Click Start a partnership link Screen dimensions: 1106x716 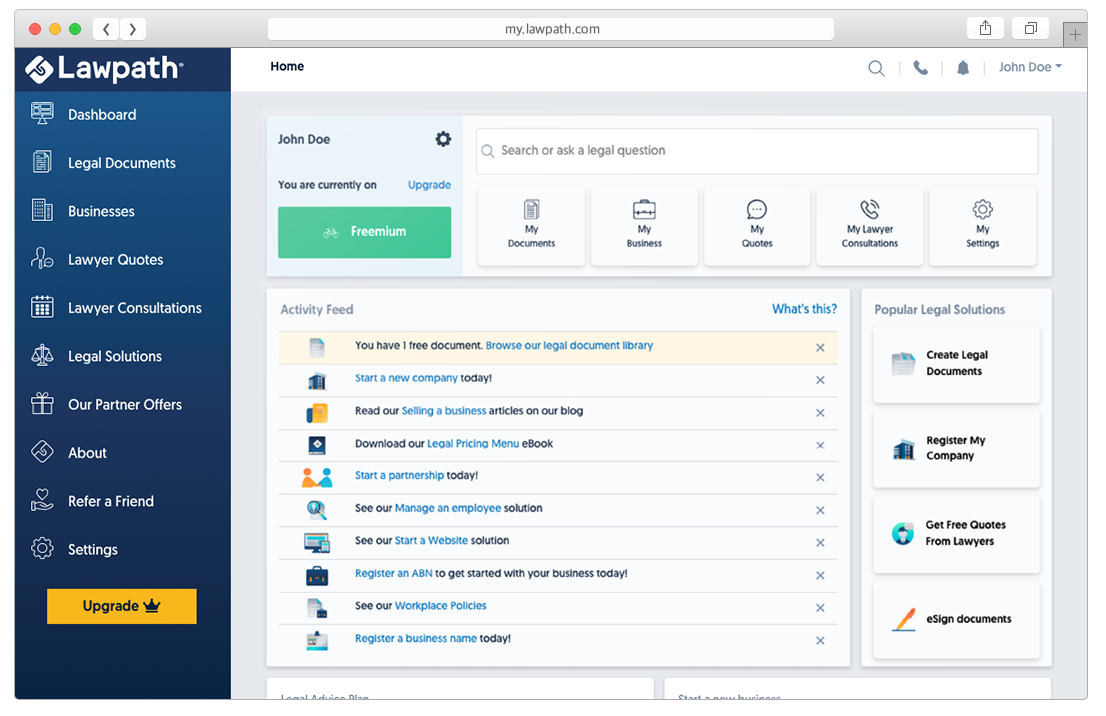(399, 475)
